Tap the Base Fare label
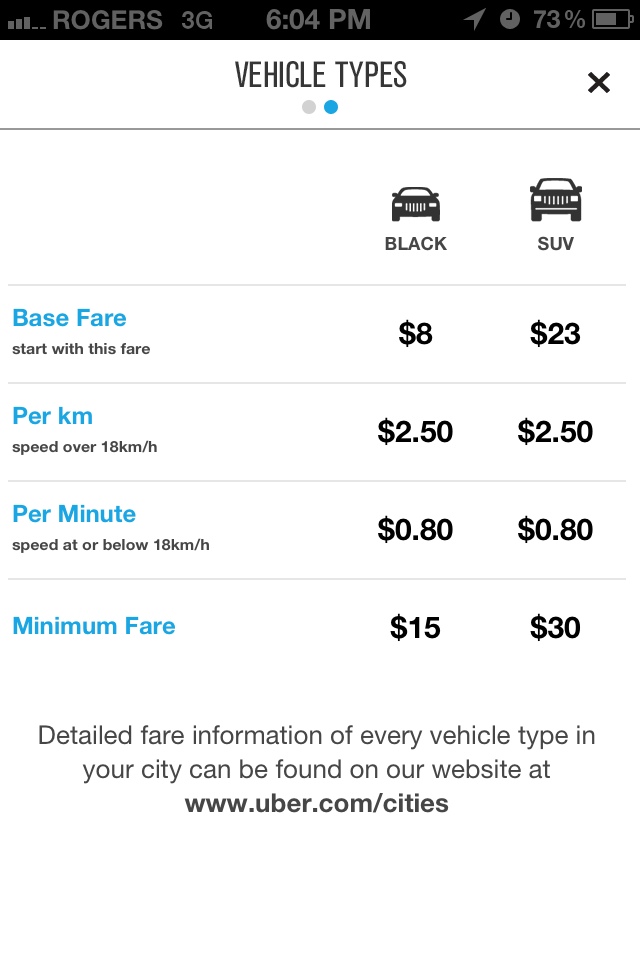The height and width of the screenshot is (960, 640). (x=69, y=319)
